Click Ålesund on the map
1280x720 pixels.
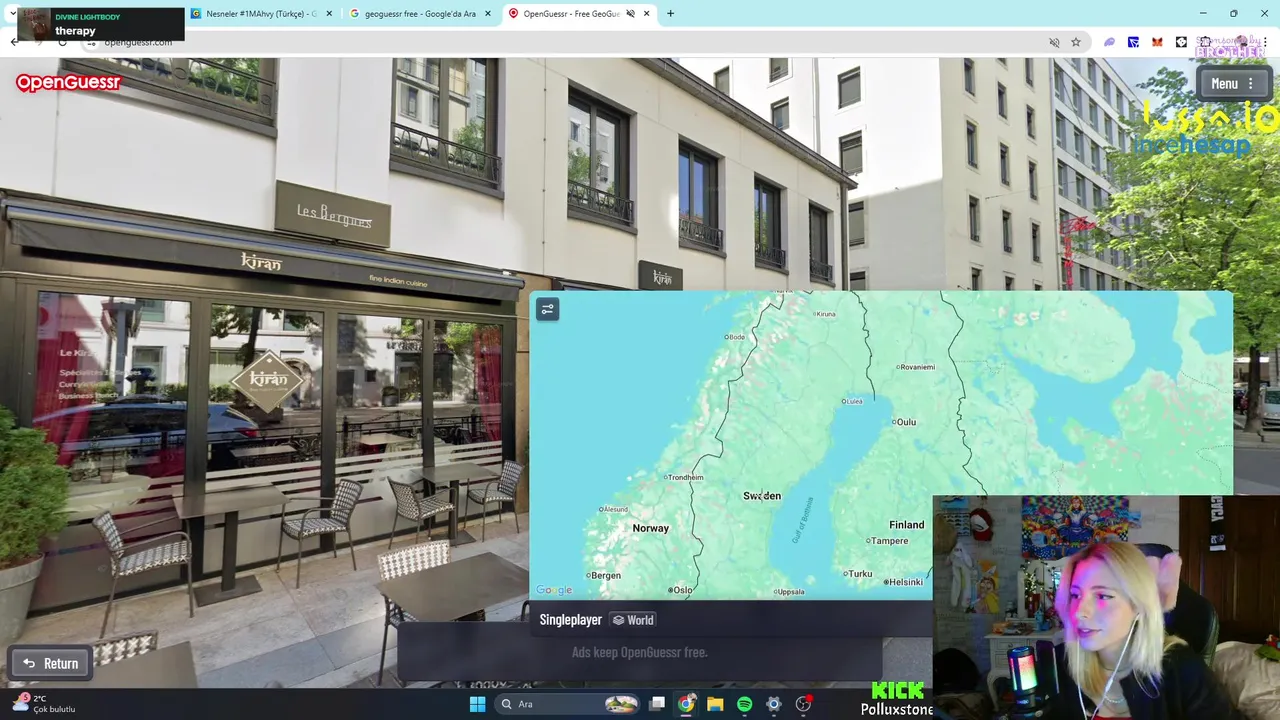613,510
